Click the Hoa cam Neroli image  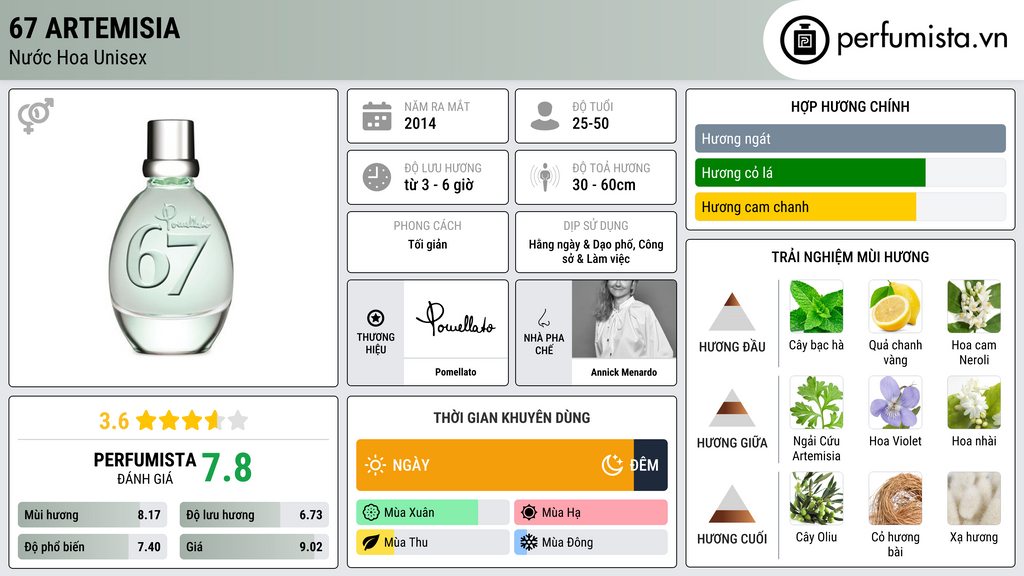(974, 306)
